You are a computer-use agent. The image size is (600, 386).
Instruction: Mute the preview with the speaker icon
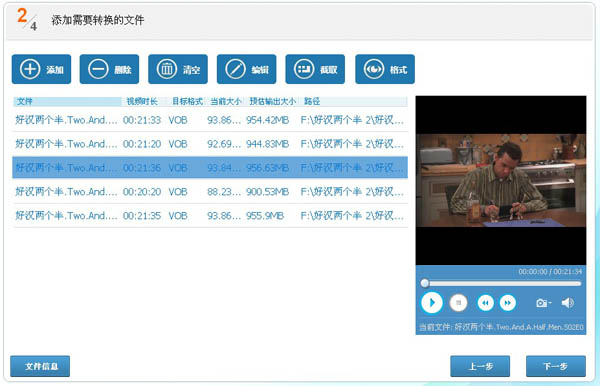click(x=568, y=303)
